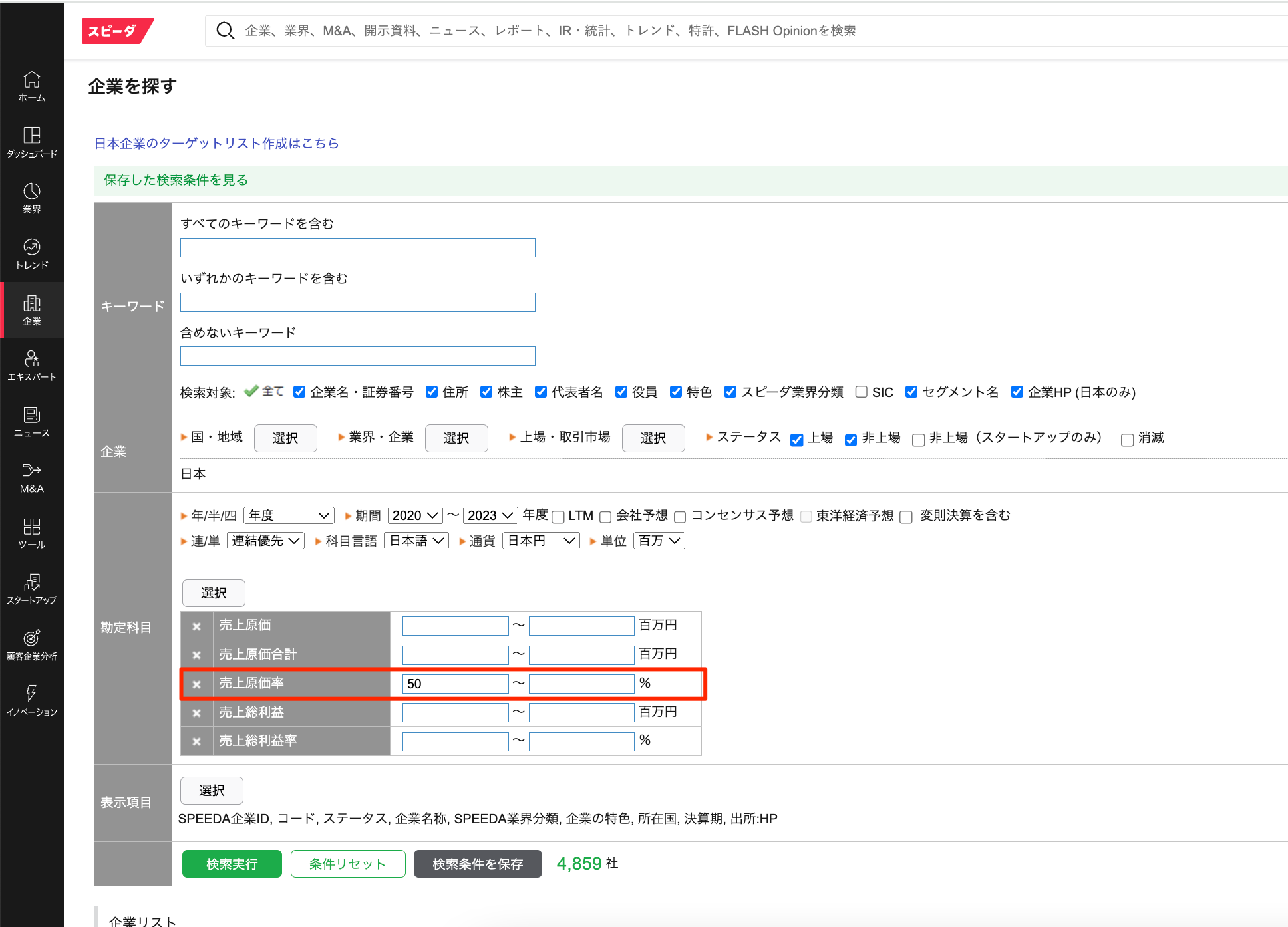The image size is (1288, 927).
Task: Open 日本企業のターゲットリスト作成はこちら link
Action: (x=216, y=143)
